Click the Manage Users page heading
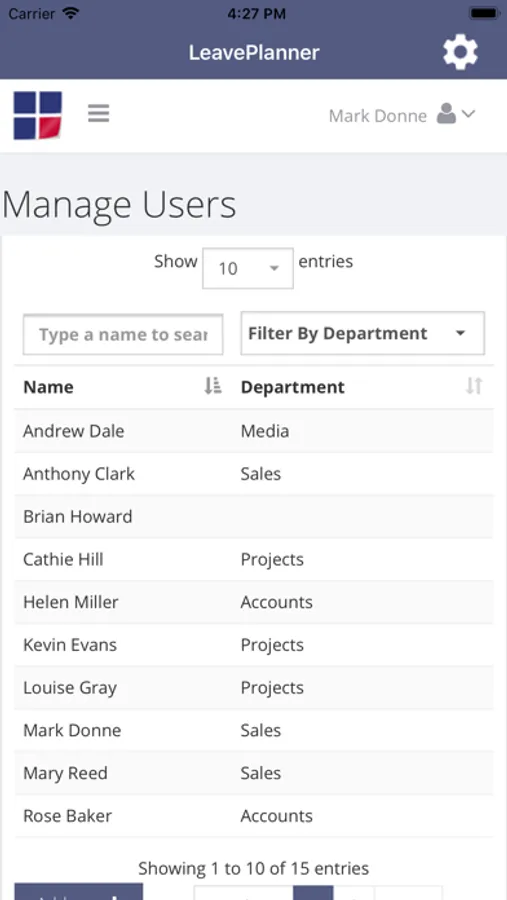The height and width of the screenshot is (900, 507). coord(119,204)
